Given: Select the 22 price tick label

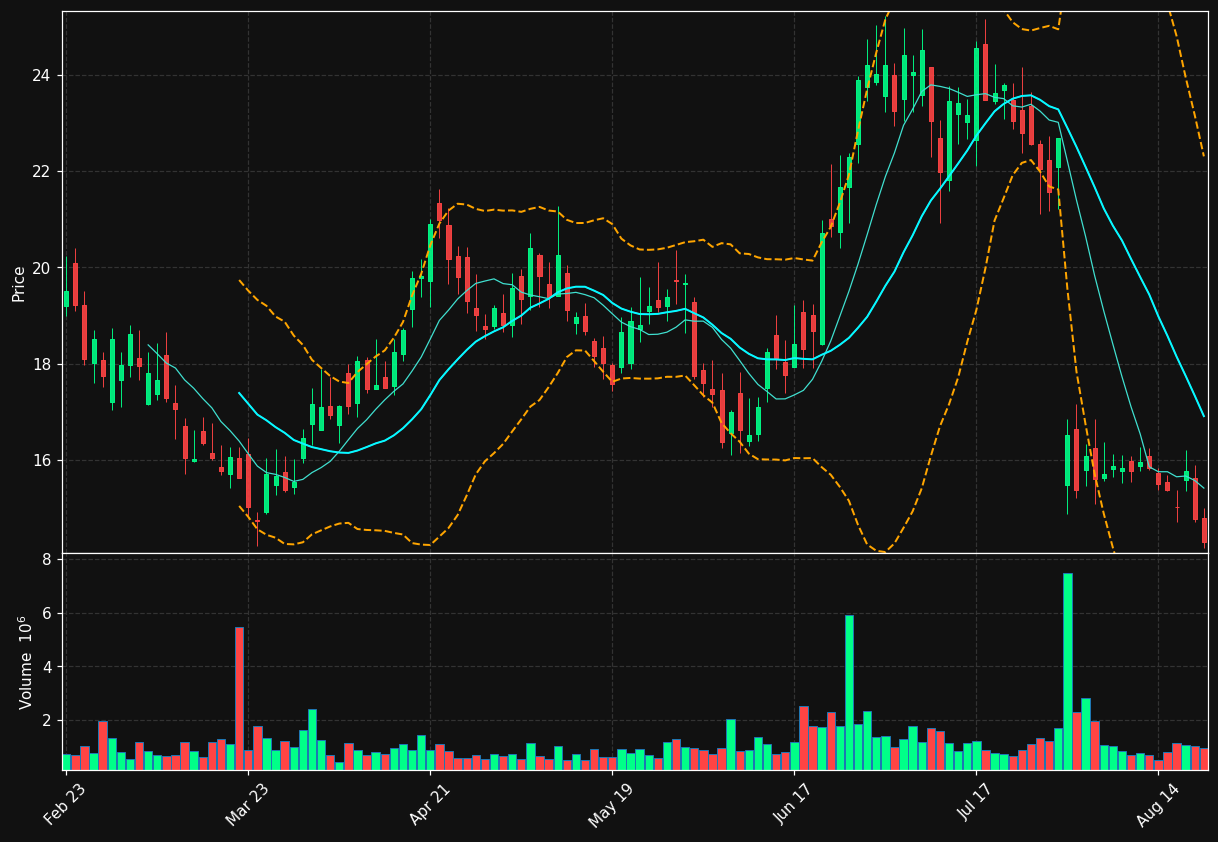Looking at the screenshot, I should pyautogui.click(x=41, y=172).
